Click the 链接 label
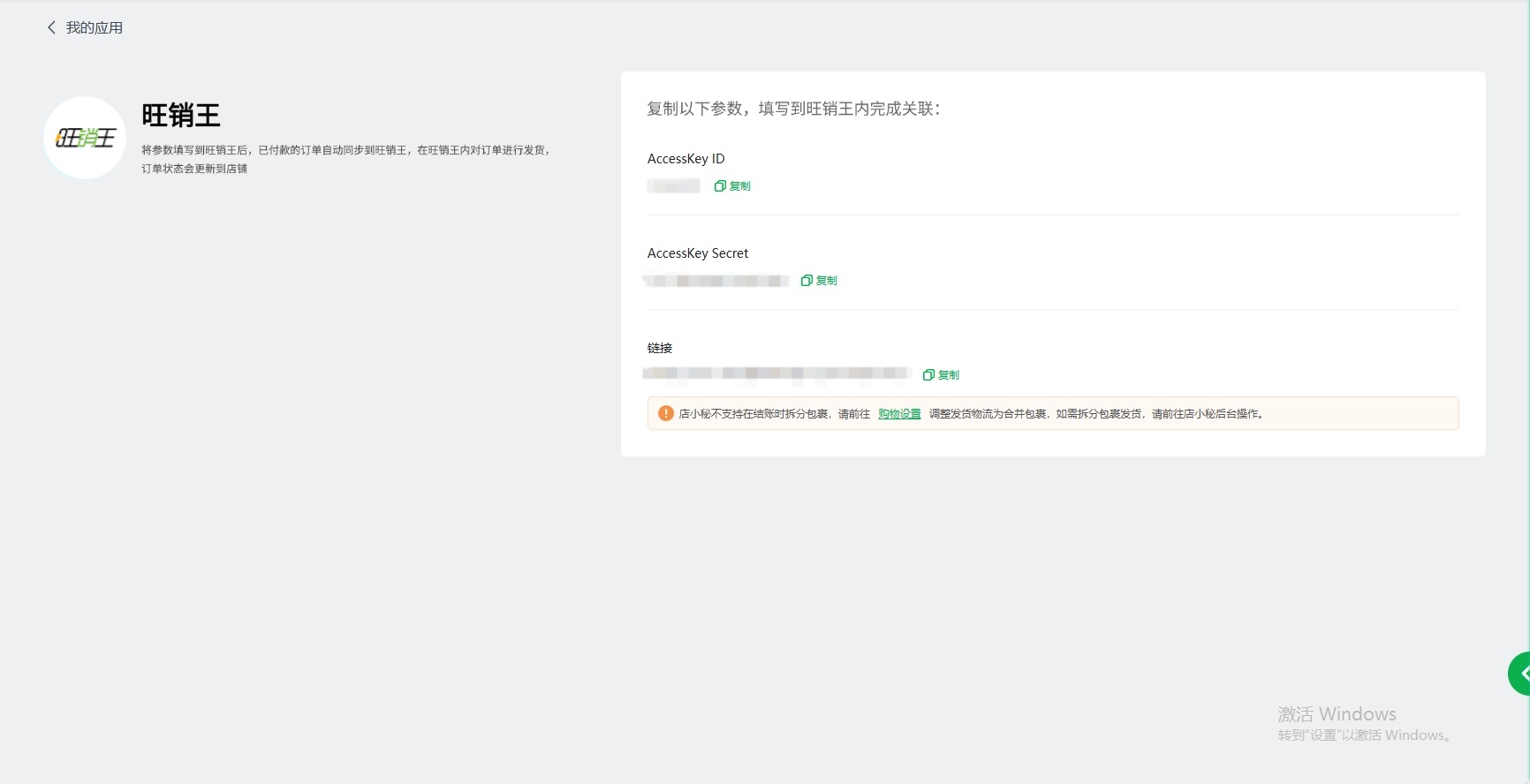This screenshot has width=1530, height=784. (x=660, y=348)
